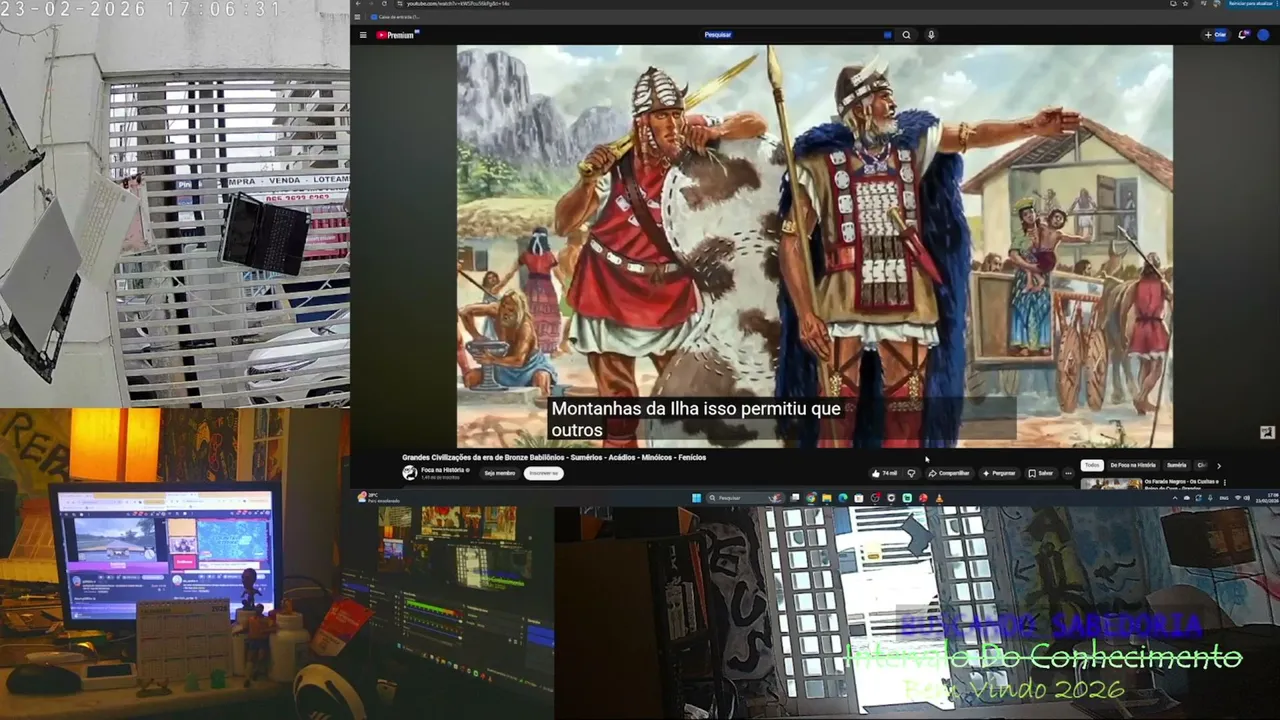1280x720 pixels.
Task: Open the ENG language indicator in taskbar
Action: [1223, 498]
